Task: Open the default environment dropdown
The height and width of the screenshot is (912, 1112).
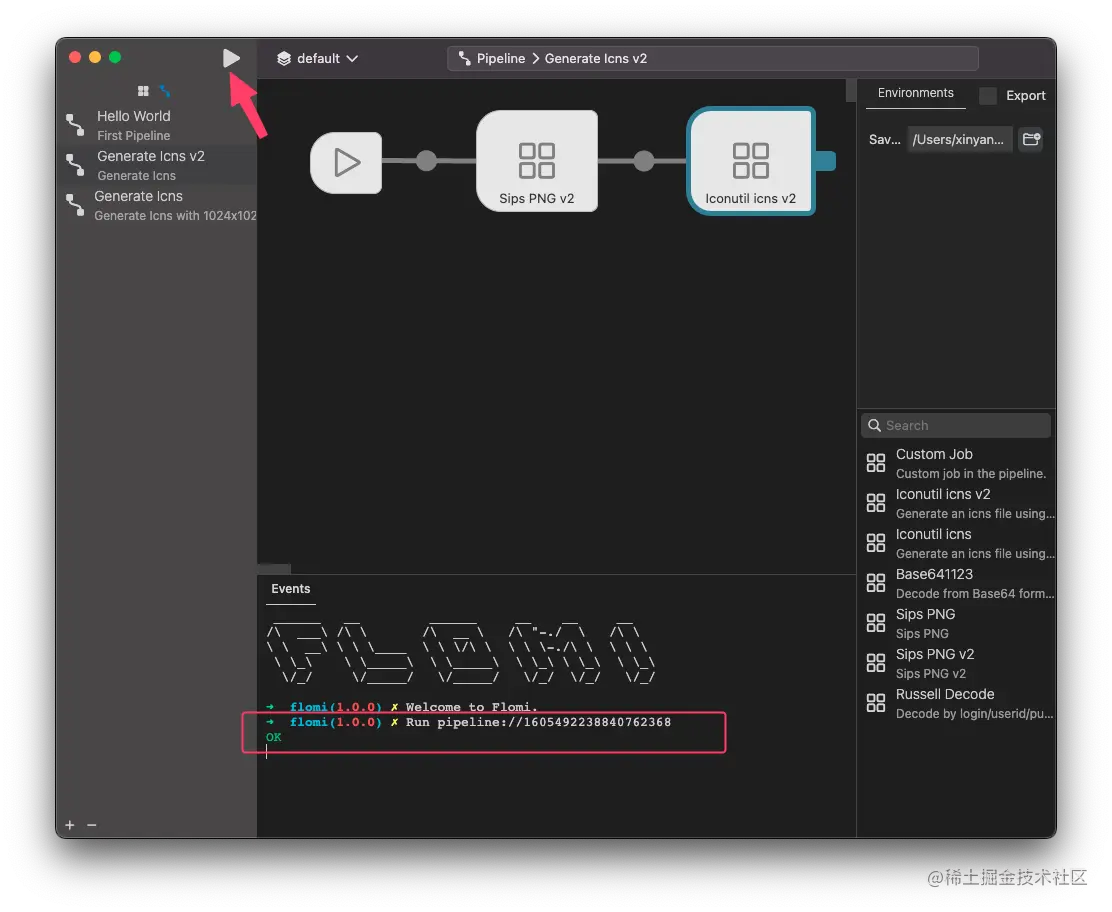Action: pos(317,58)
